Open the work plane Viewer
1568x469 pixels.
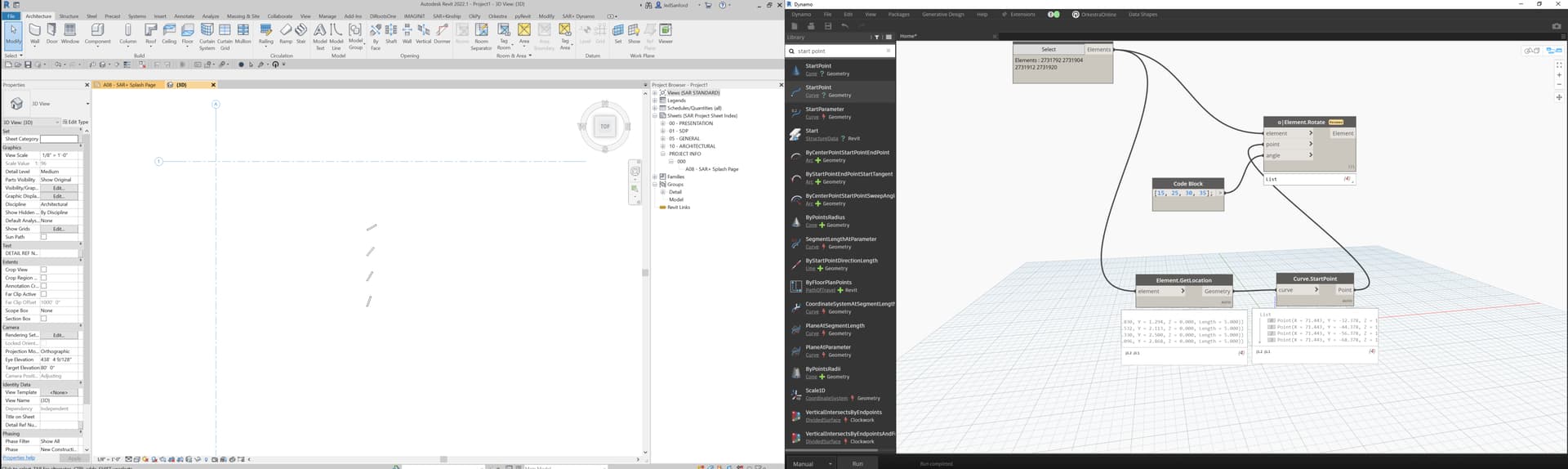(x=666, y=33)
